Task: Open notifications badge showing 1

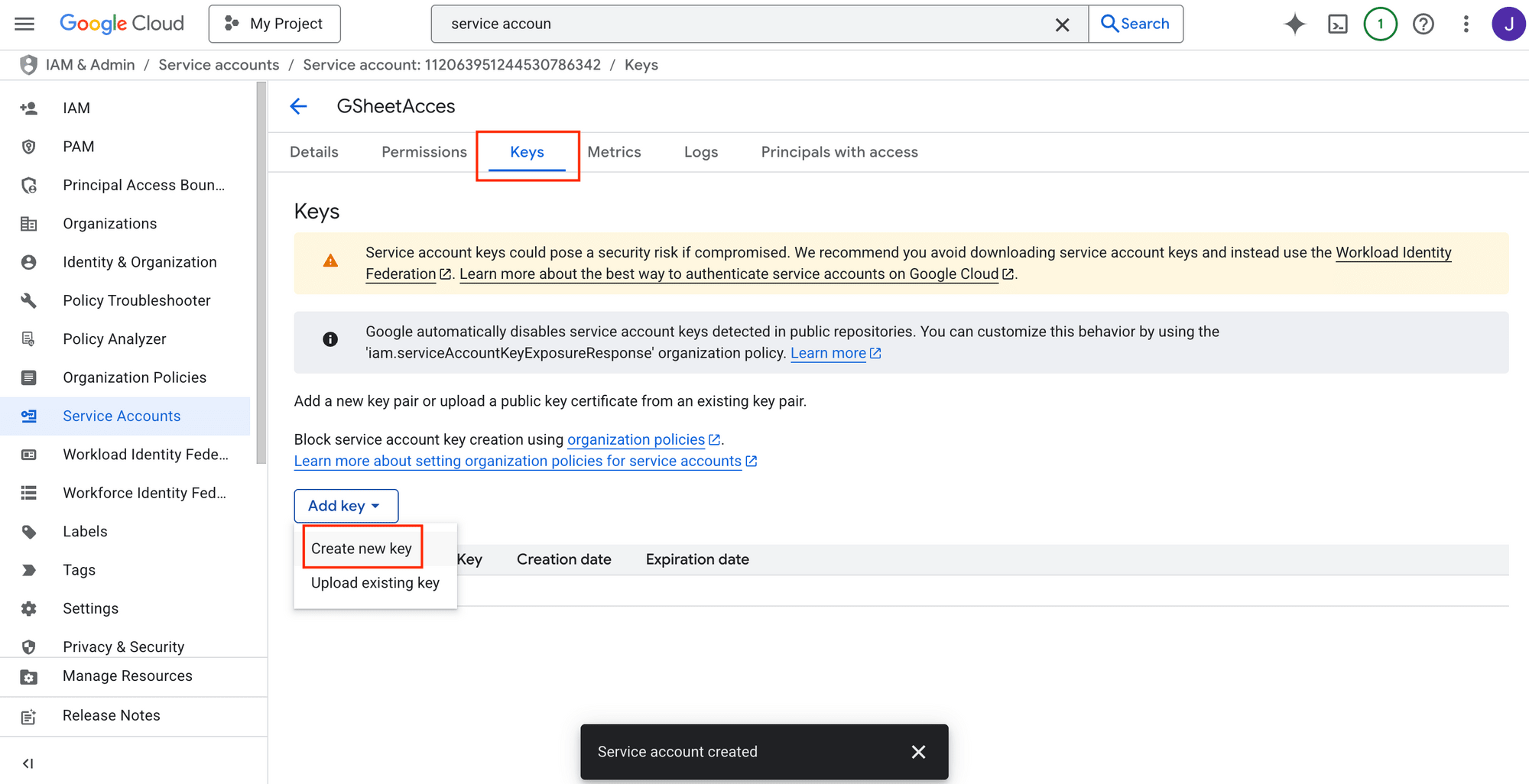Action: pos(1381,24)
